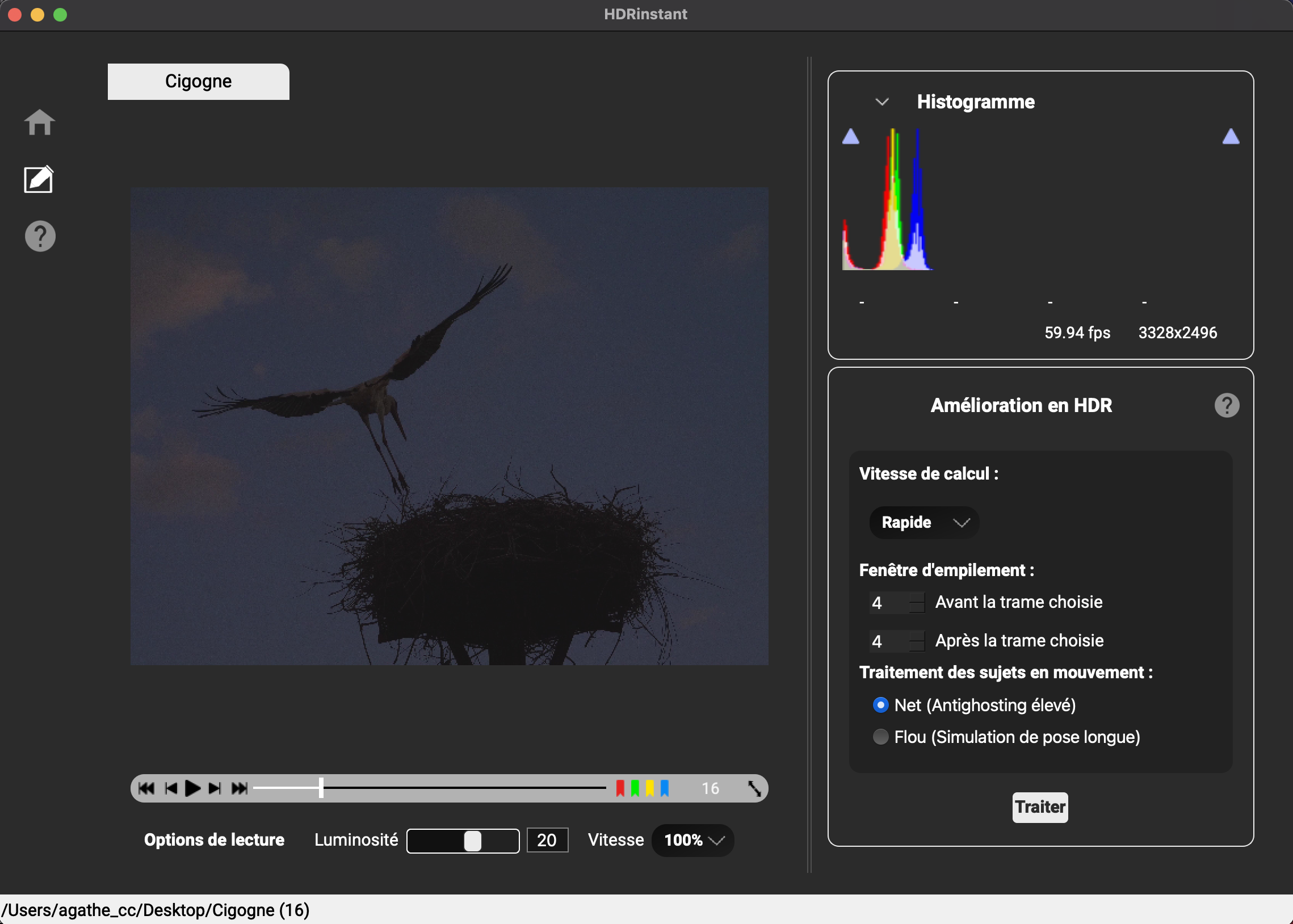Screen dimensions: 1293x924
Task: Open the Vitesse 100% dropdown
Action: (692, 841)
